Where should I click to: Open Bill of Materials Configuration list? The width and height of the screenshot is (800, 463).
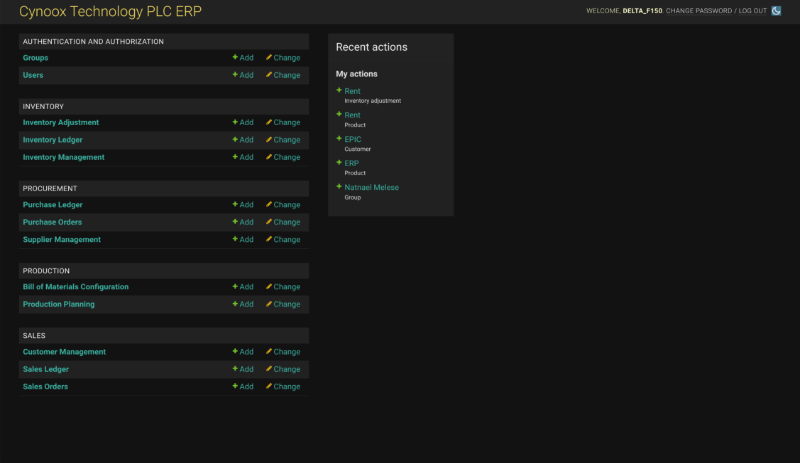[x=76, y=287]
